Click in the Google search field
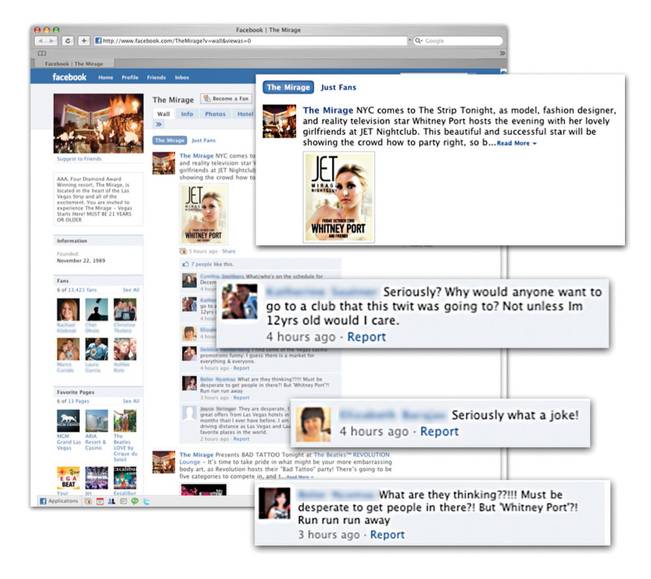The image size is (651, 579). tap(458, 41)
